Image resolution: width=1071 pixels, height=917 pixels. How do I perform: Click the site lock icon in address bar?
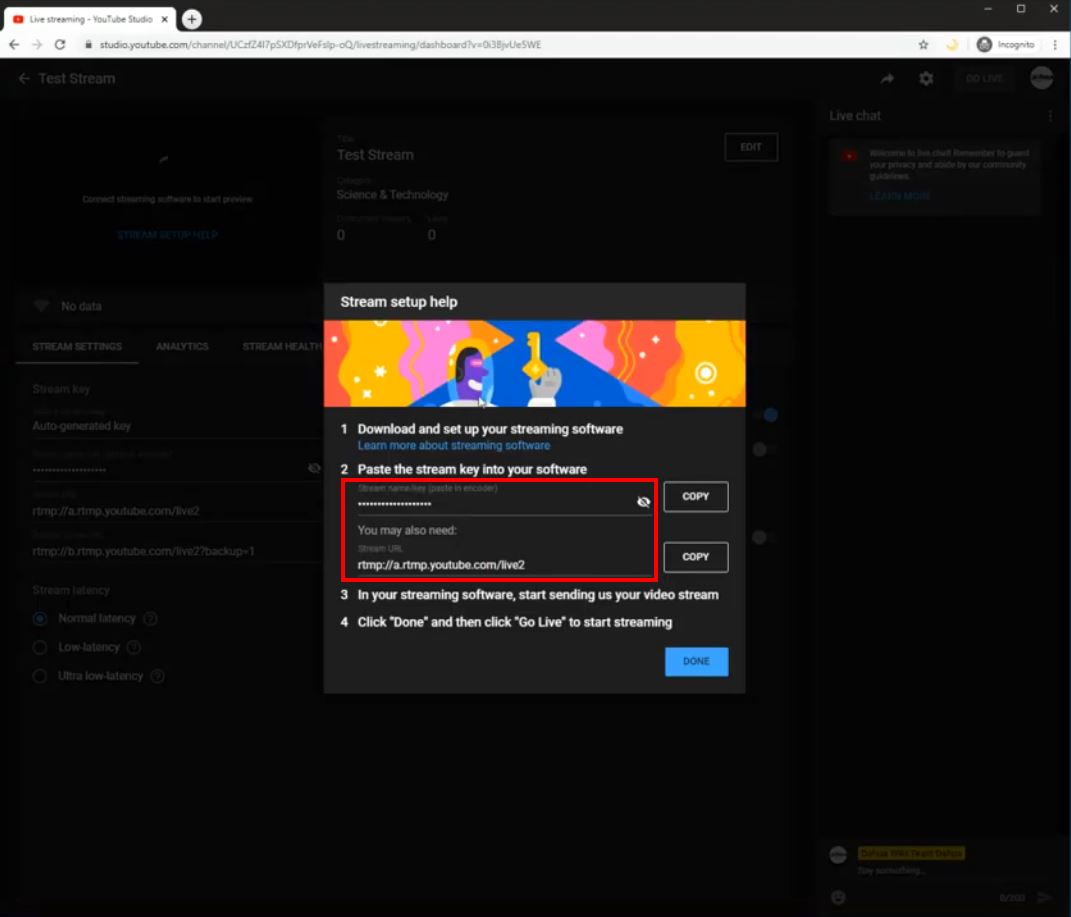(88, 44)
